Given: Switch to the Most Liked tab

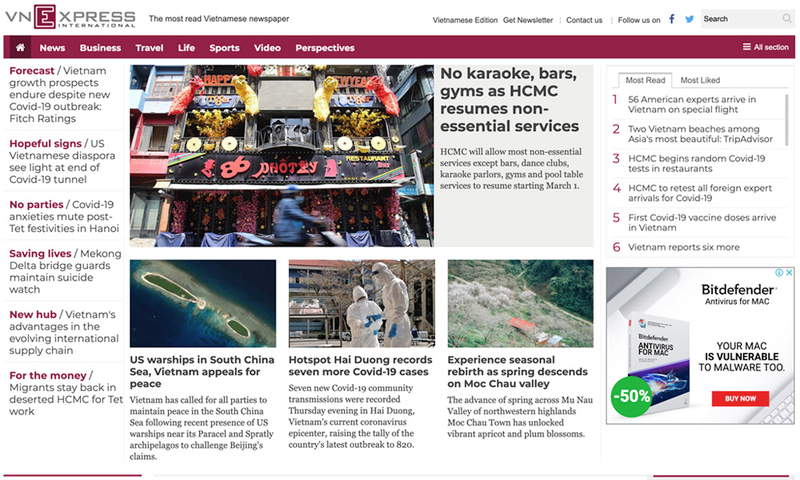Looking at the screenshot, I should pyautogui.click(x=700, y=80).
